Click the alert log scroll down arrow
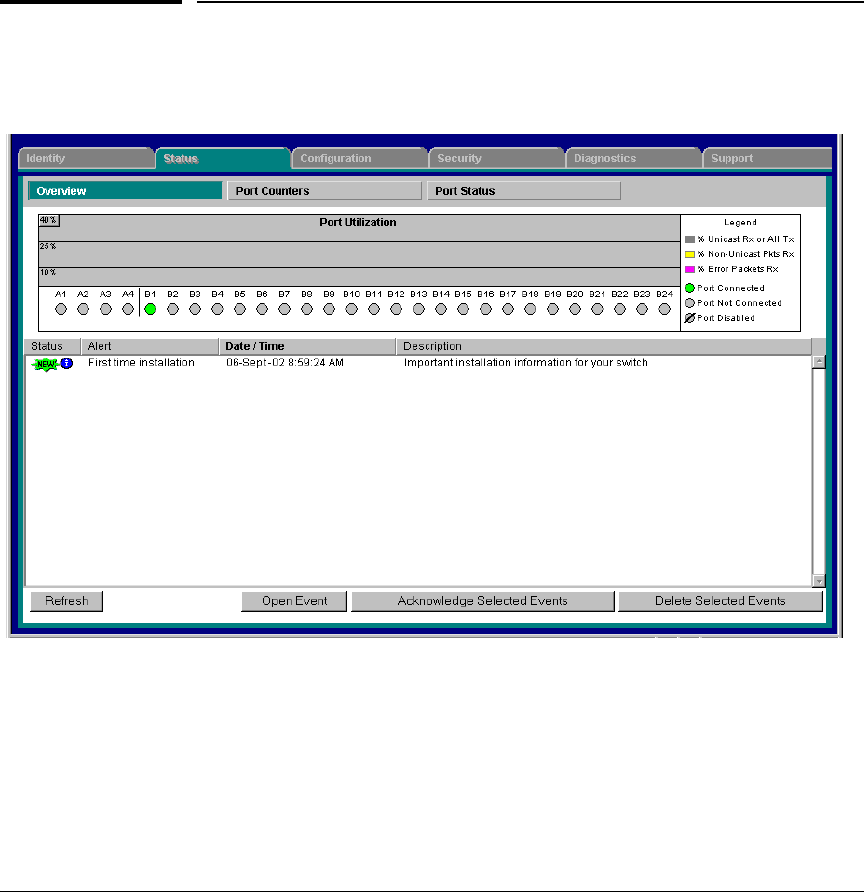 tap(819, 581)
